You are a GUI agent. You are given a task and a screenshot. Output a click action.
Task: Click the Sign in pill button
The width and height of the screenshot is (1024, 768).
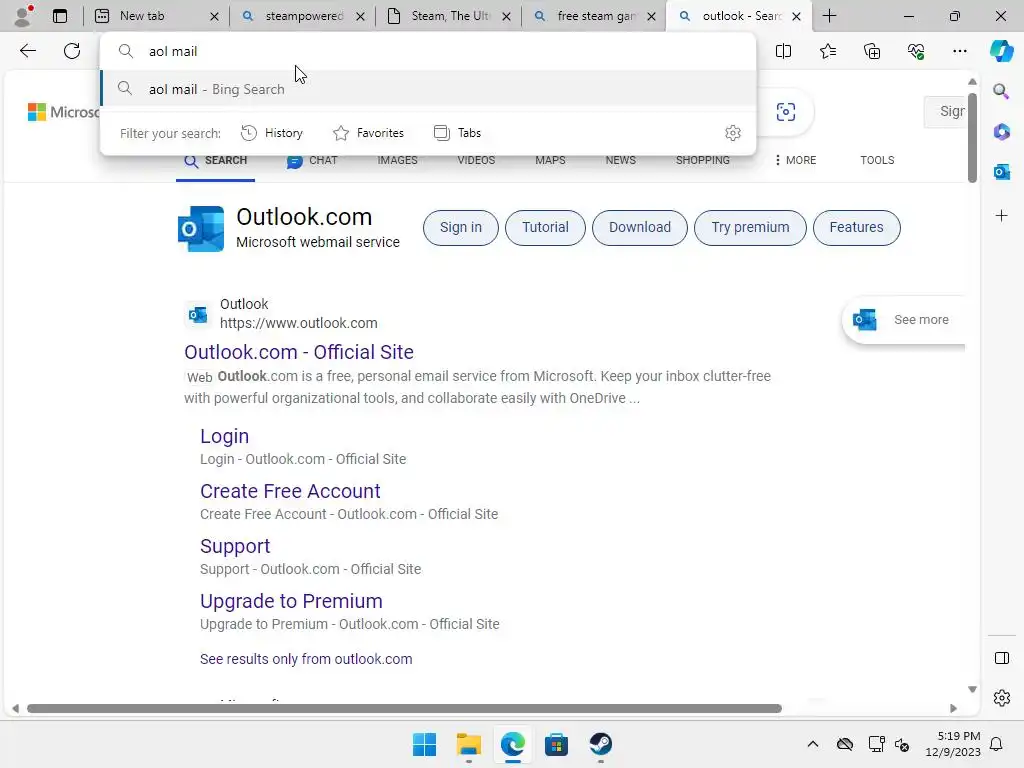point(460,227)
